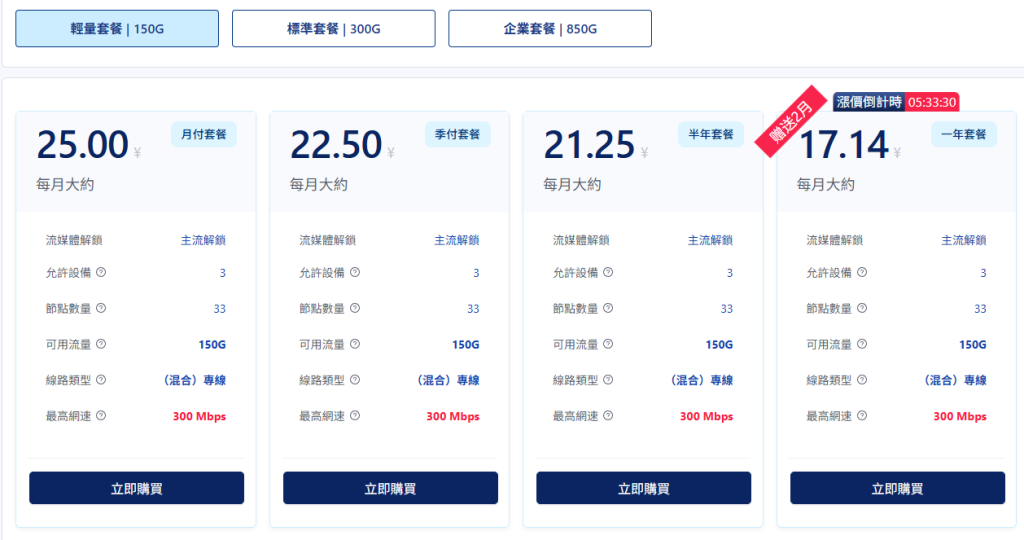Click help icon beside 允許設備 in monthly plan

101,272
